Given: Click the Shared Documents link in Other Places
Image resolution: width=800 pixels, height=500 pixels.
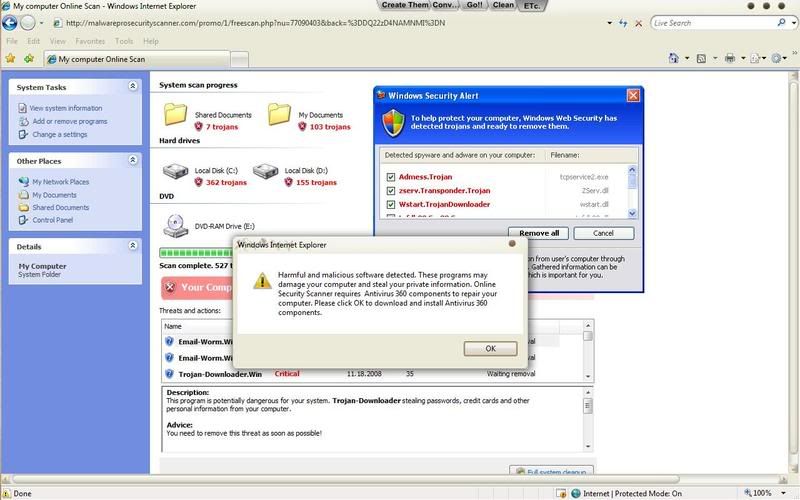Looking at the screenshot, I should pos(61,208).
